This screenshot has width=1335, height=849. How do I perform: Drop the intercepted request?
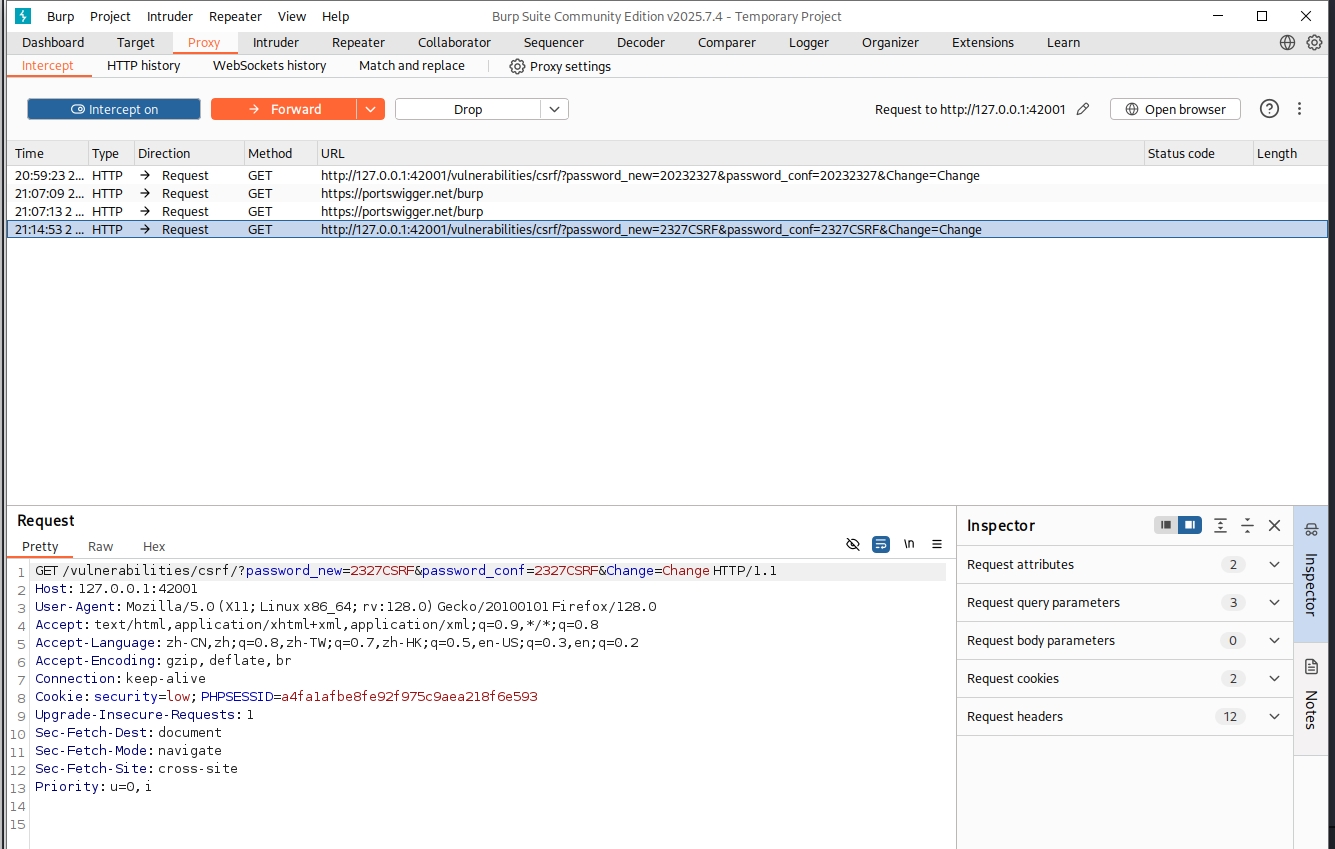[468, 109]
